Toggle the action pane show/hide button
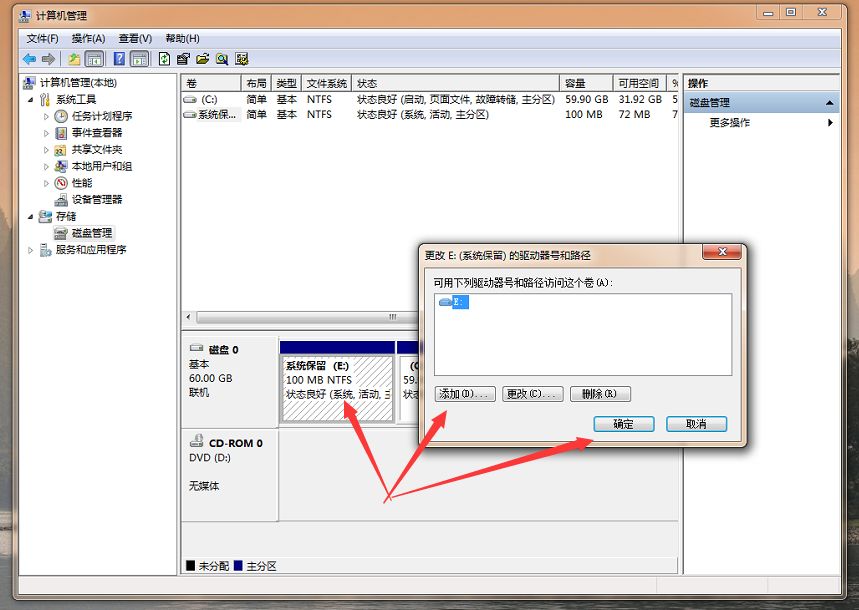Viewport: 859px width, 610px height. (x=140, y=59)
